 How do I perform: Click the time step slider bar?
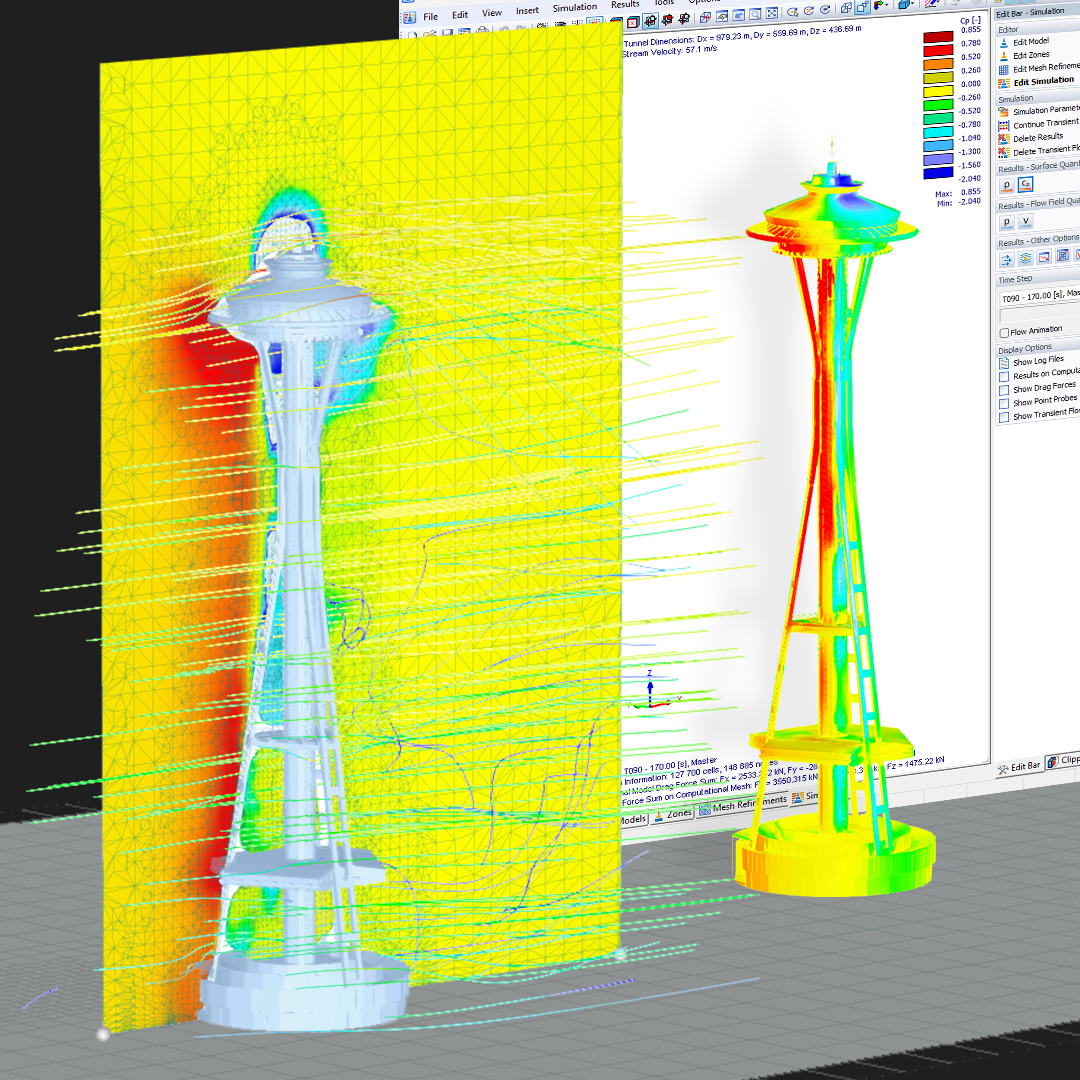[x=1039, y=313]
